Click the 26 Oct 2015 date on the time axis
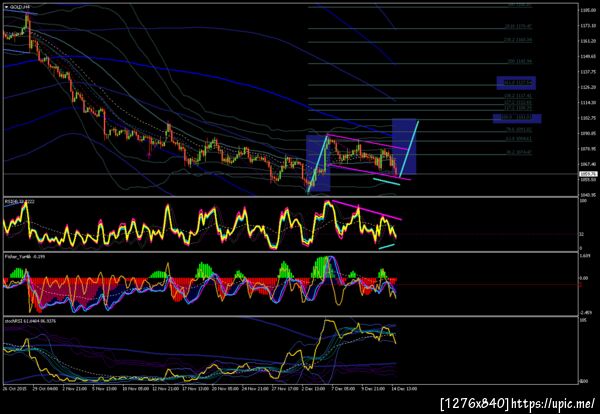This screenshot has width=600, height=414. (x=13, y=388)
